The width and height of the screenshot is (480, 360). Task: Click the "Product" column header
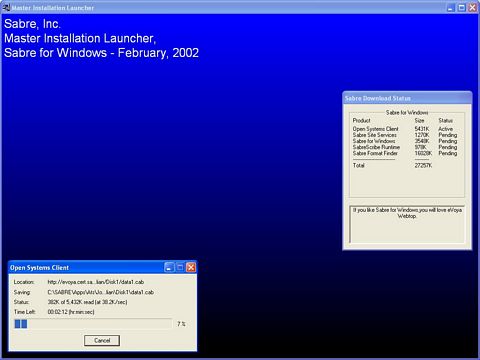coord(361,120)
